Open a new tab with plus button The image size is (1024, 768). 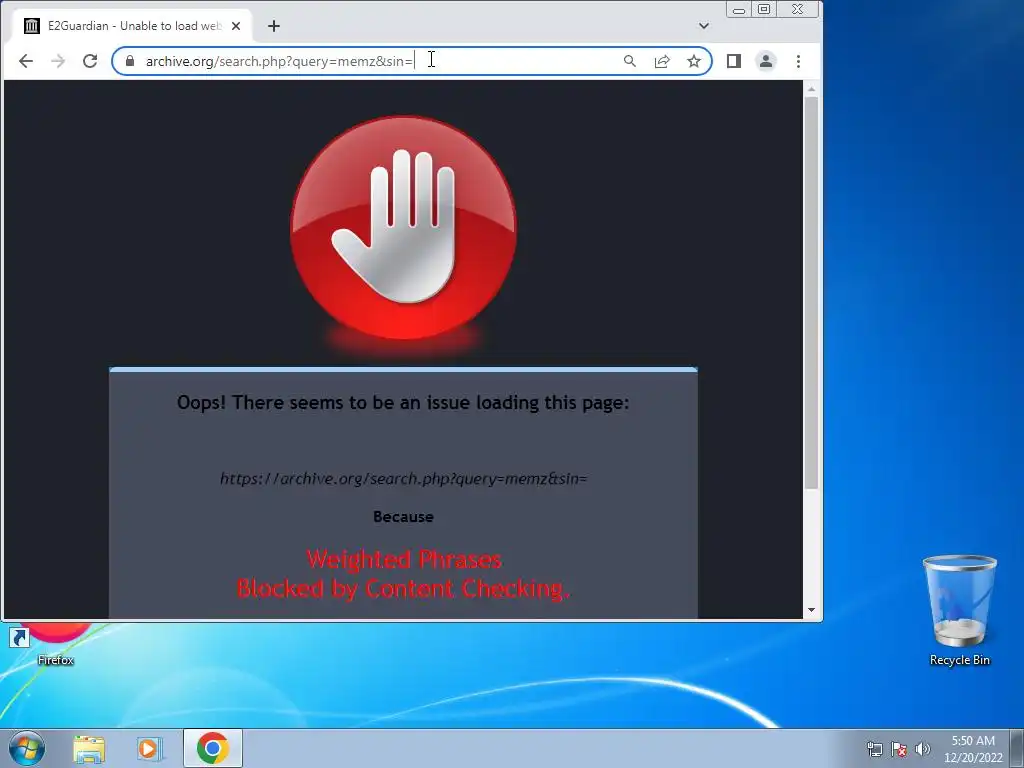coord(274,26)
